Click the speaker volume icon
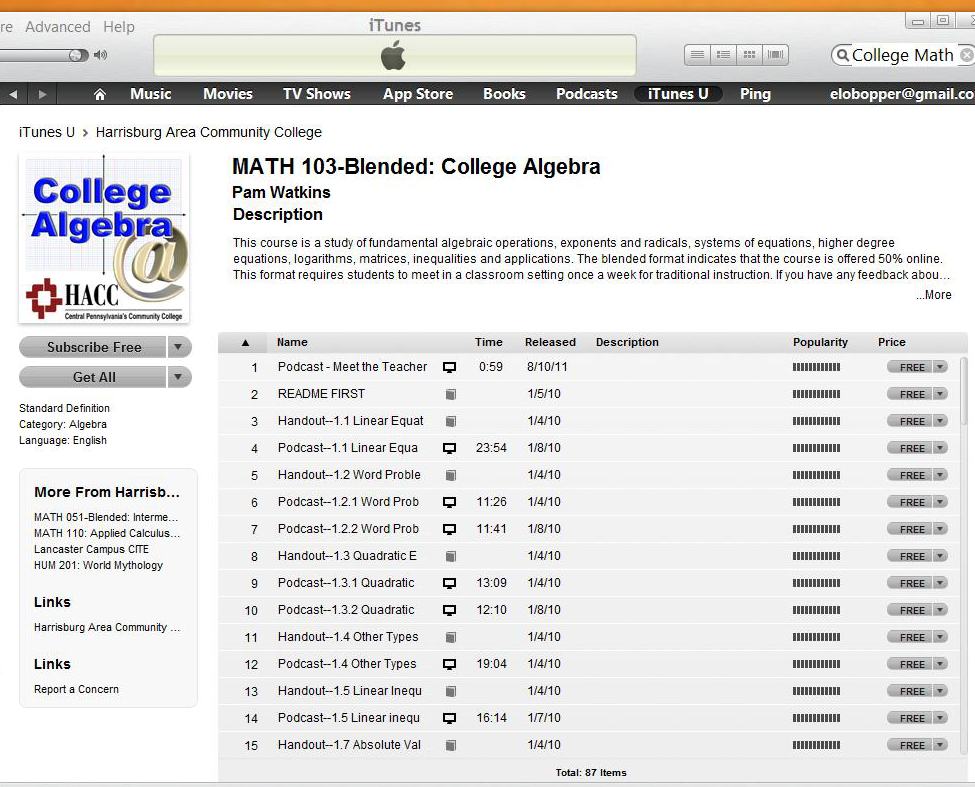 tap(100, 55)
